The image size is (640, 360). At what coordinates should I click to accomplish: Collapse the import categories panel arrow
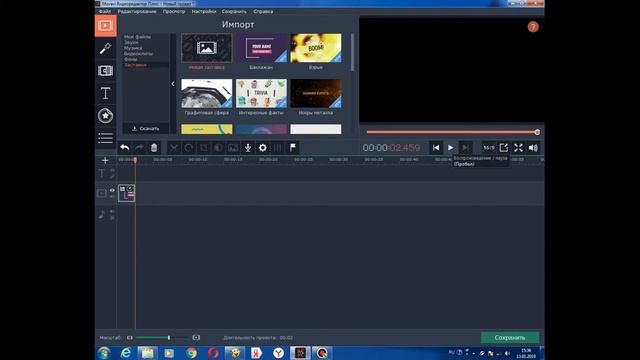pyautogui.click(x=173, y=84)
